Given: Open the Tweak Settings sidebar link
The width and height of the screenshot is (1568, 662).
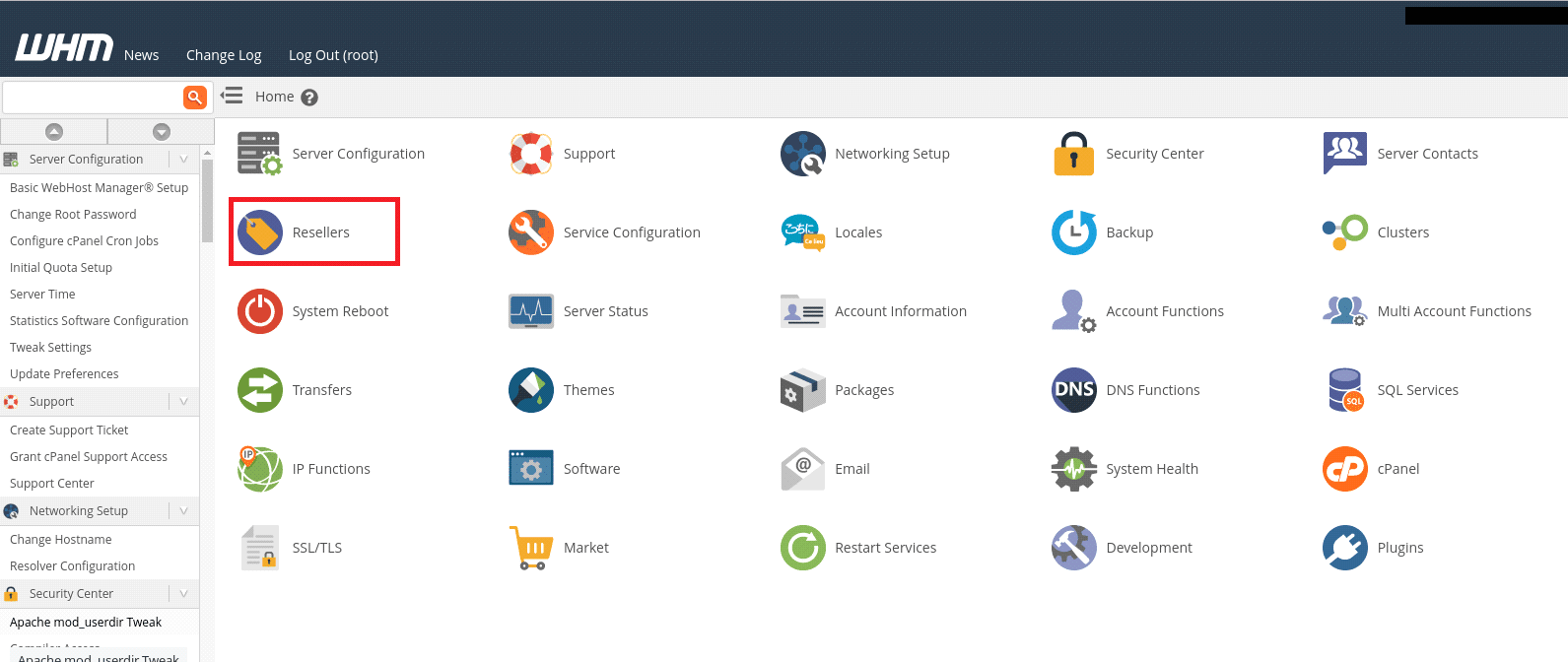Looking at the screenshot, I should (x=50, y=347).
